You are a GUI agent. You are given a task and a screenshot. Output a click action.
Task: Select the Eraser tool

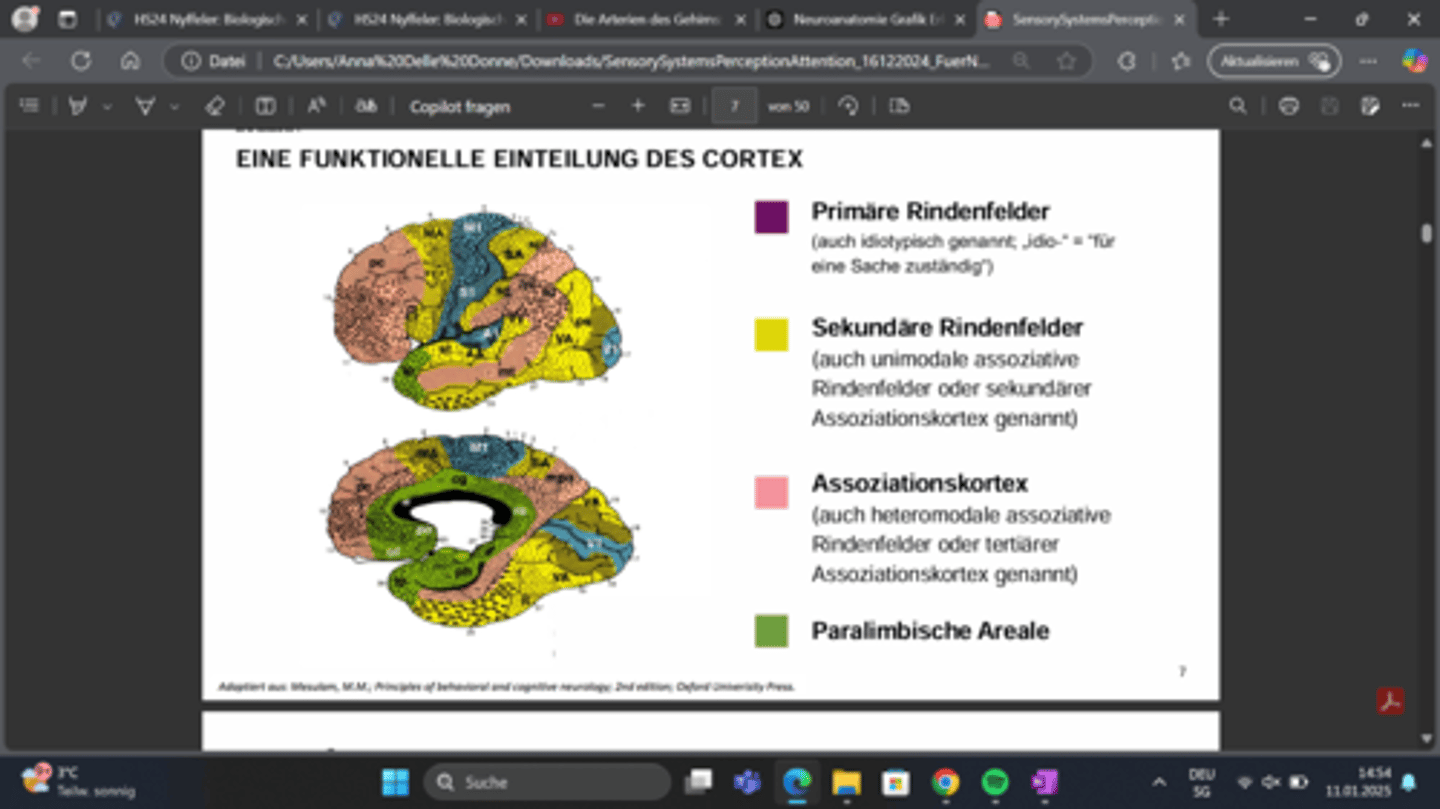click(x=214, y=106)
